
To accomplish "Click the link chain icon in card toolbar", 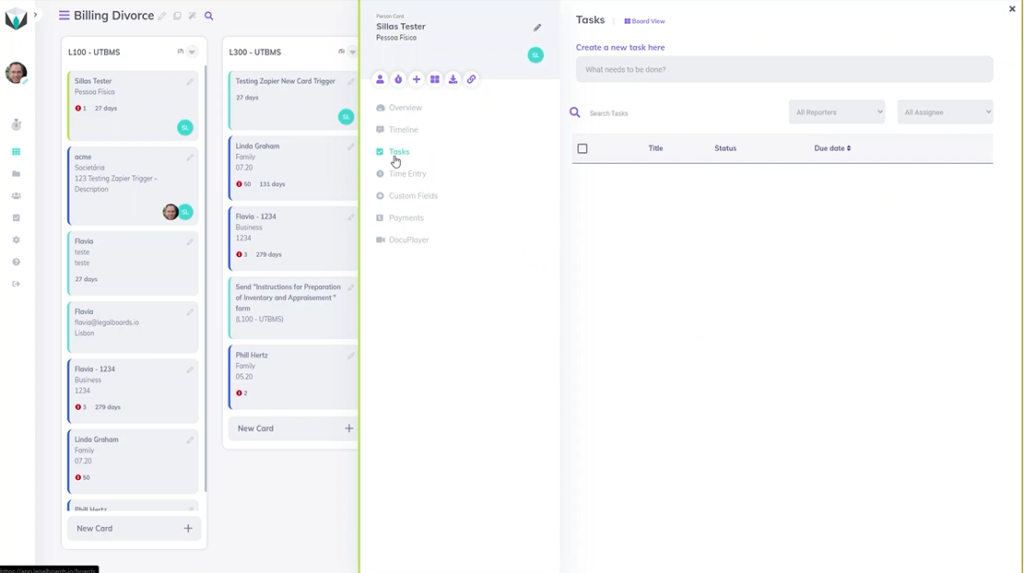I will (x=471, y=79).
